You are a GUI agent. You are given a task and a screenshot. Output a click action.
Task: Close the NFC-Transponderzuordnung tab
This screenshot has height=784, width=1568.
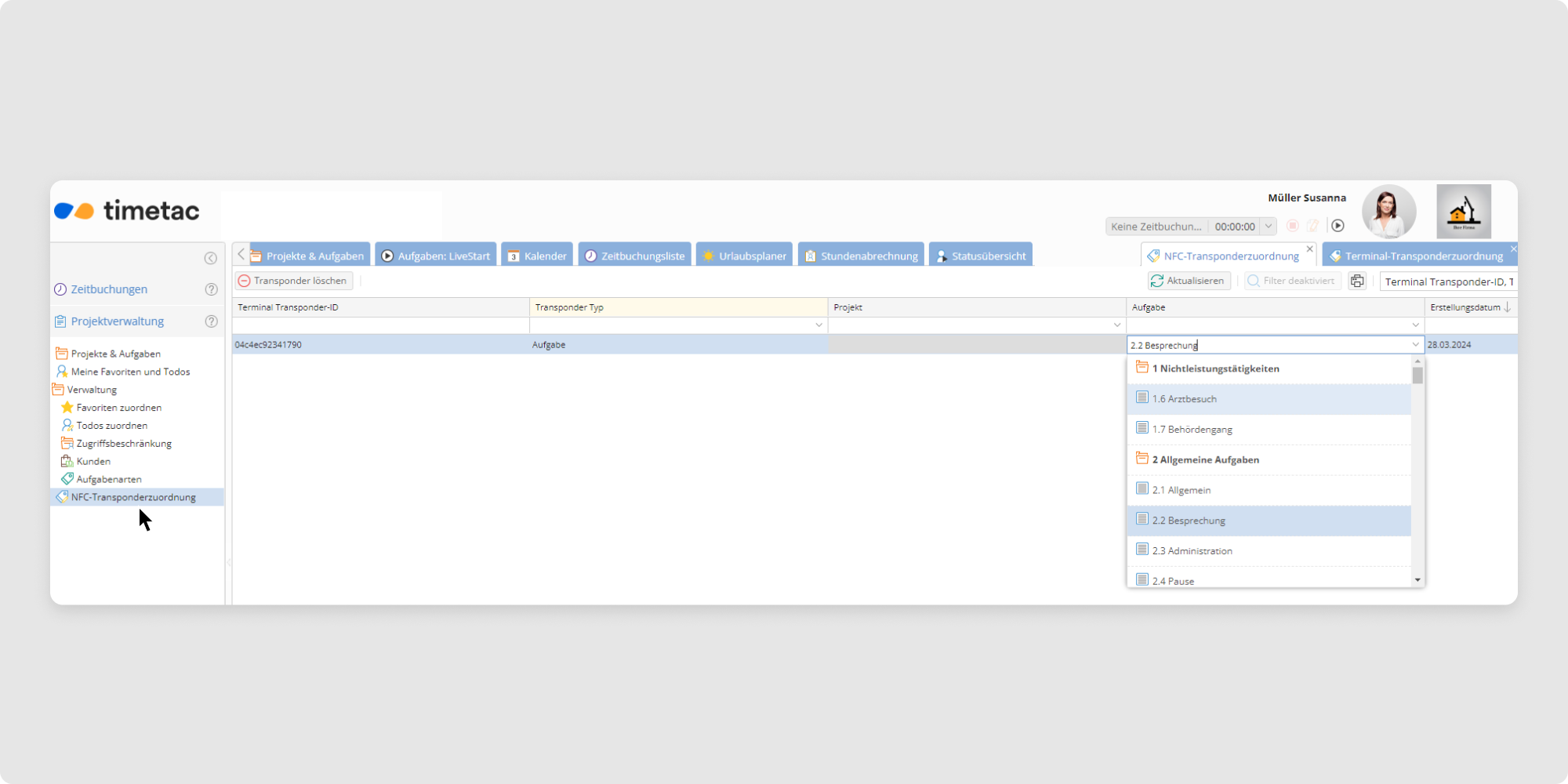[x=1309, y=249]
